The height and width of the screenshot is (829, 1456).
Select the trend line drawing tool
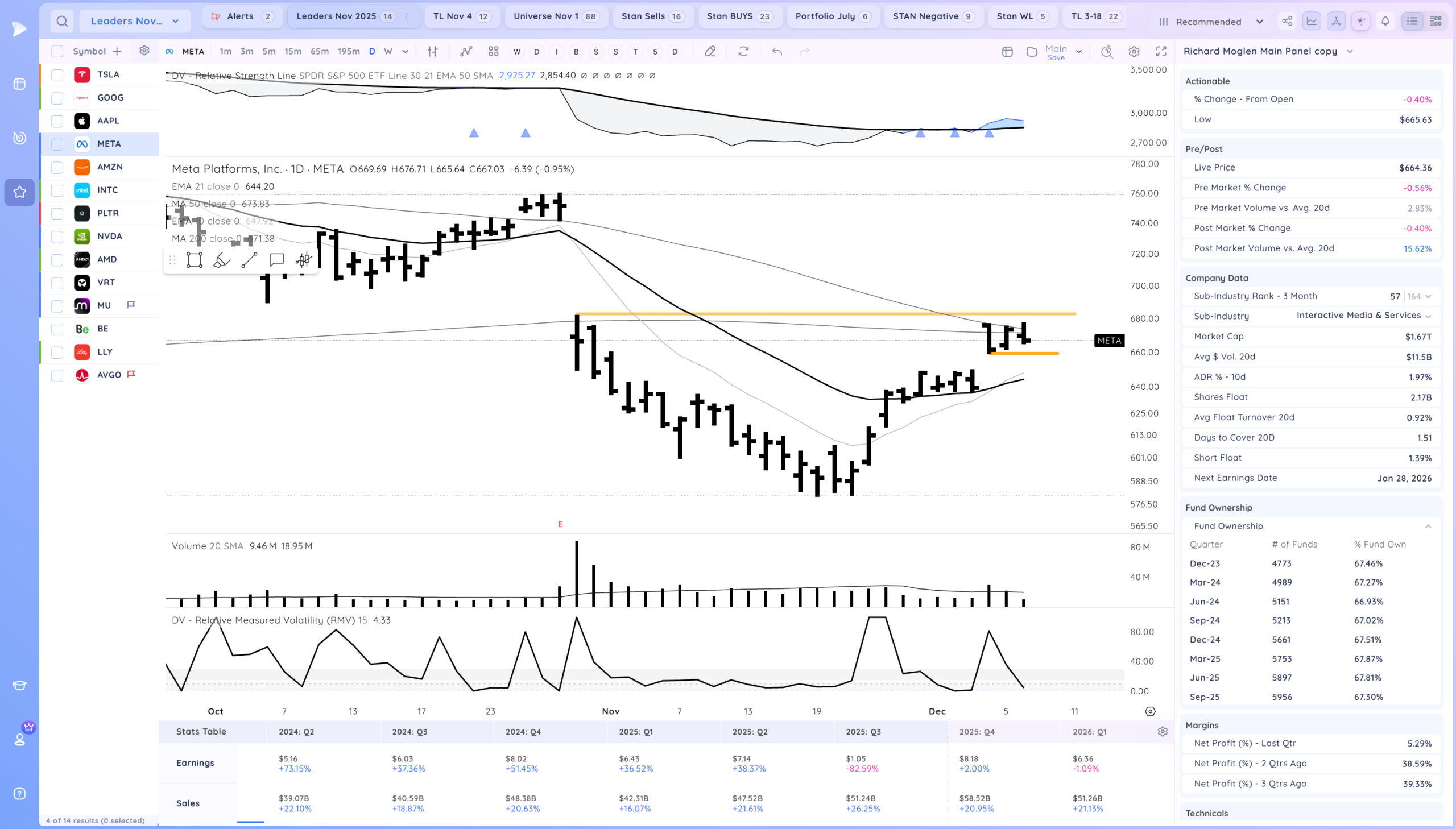tap(249, 260)
